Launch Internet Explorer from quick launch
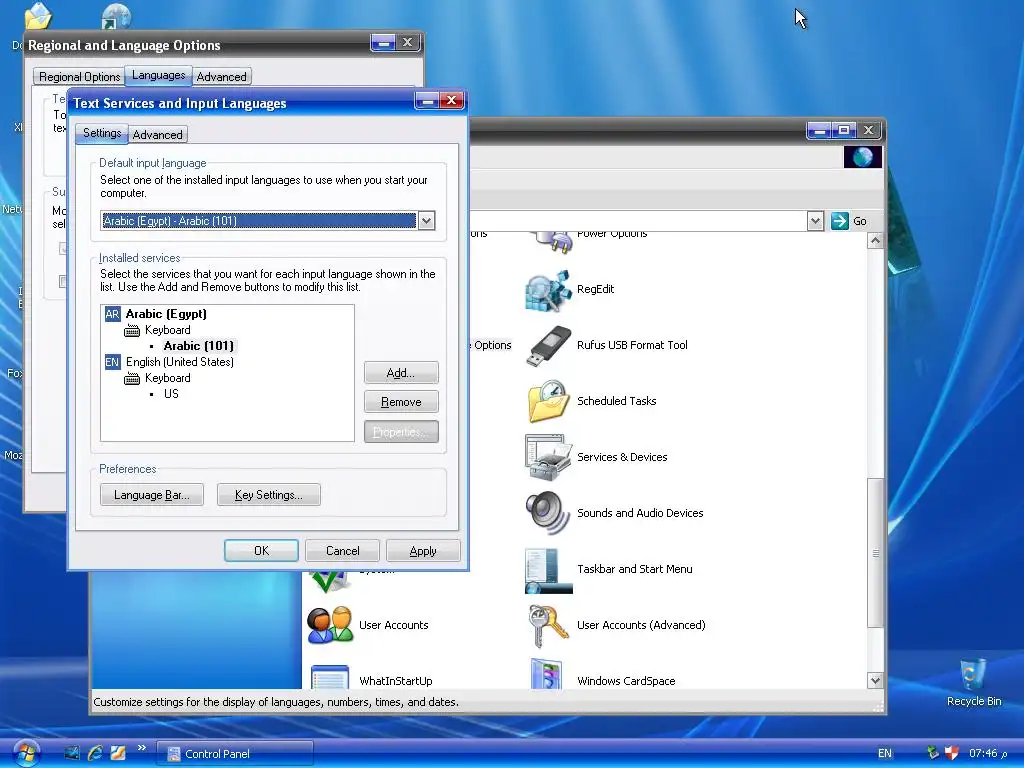Image resolution: width=1024 pixels, height=768 pixels. point(95,753)
